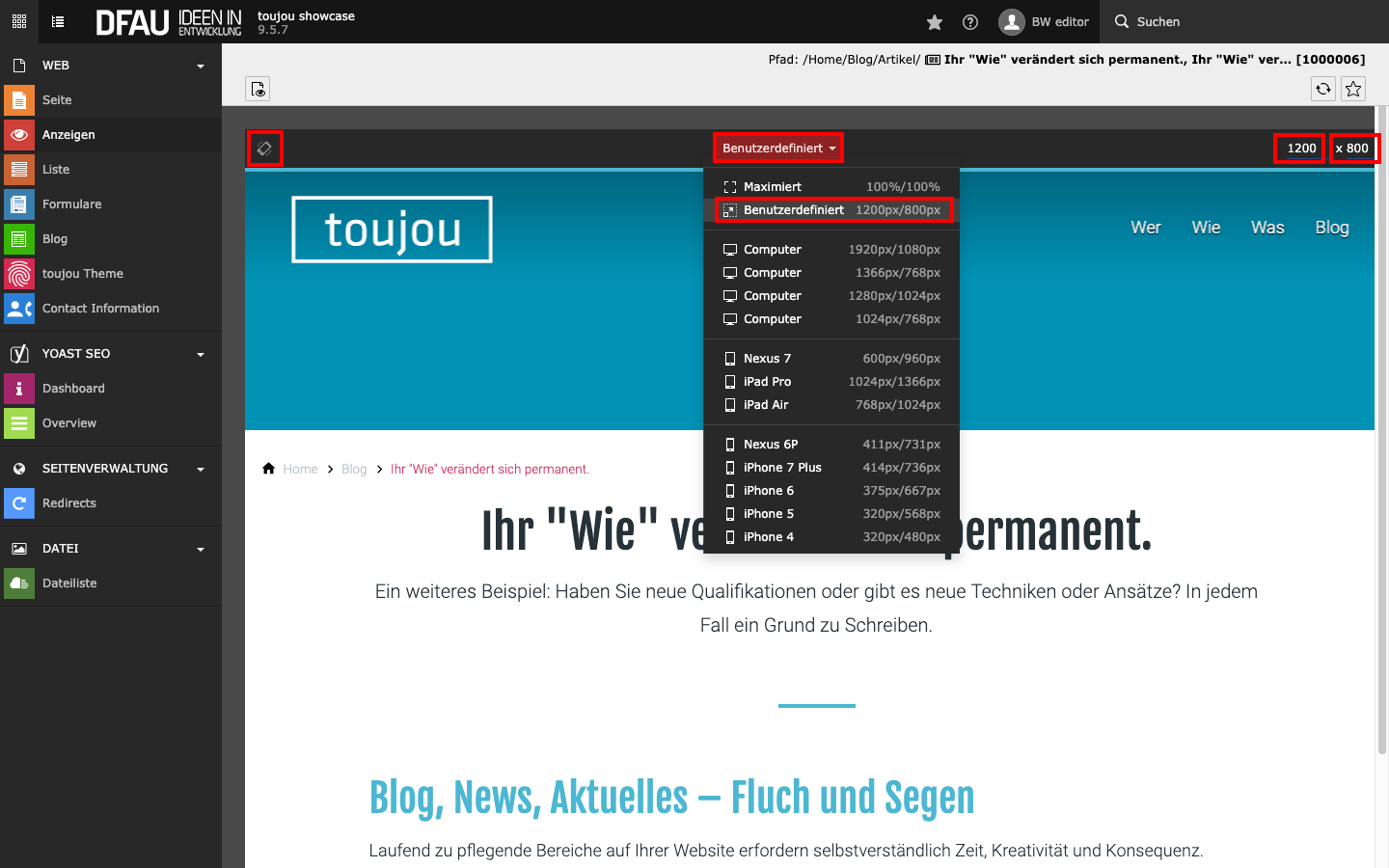Collapse the SEITENVERWALTUNG module group
Viewport: 1389px width, 868px height.
pos(201,470)
